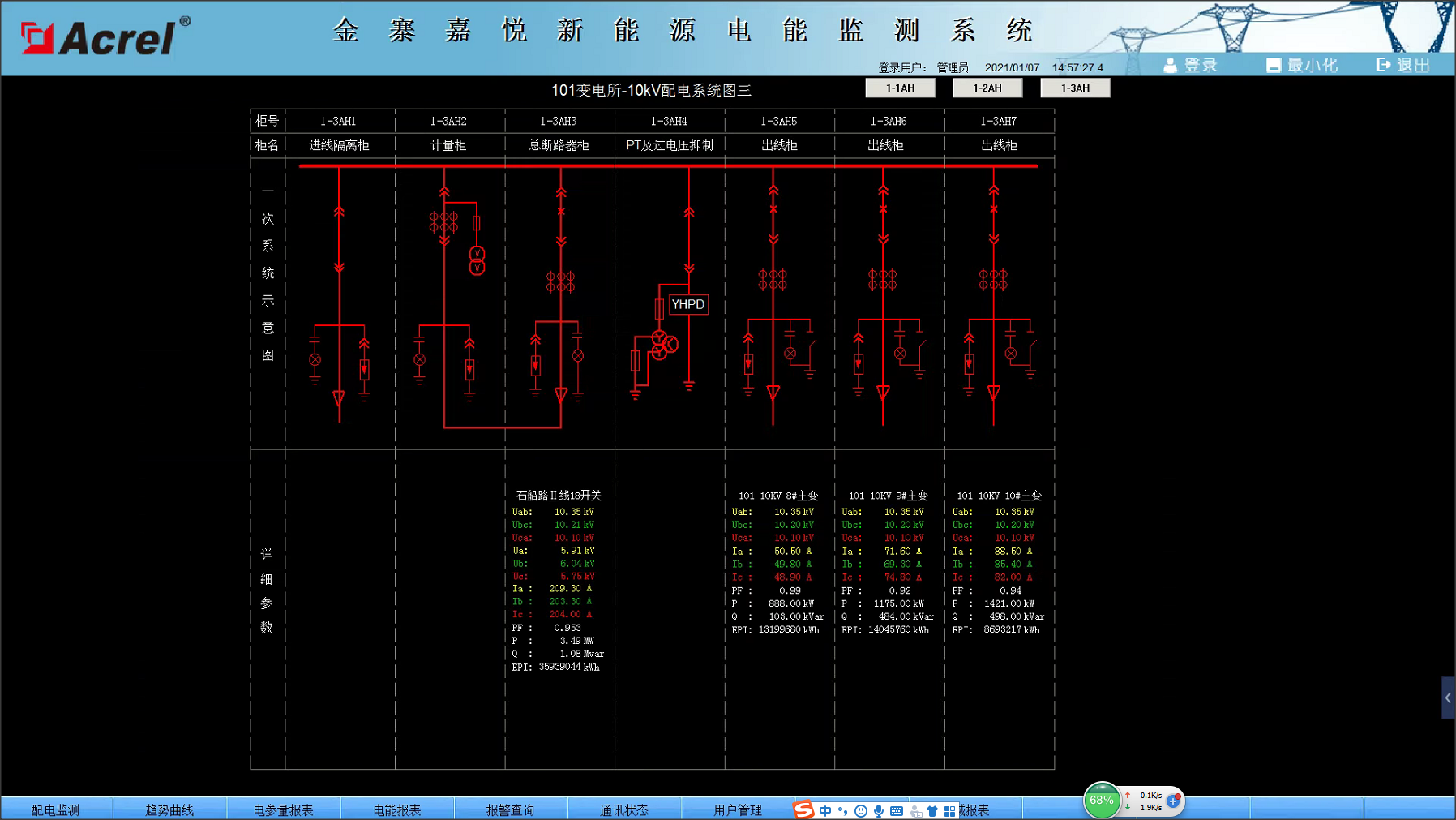Click the 退出 exit icon

click(1383, 65)
